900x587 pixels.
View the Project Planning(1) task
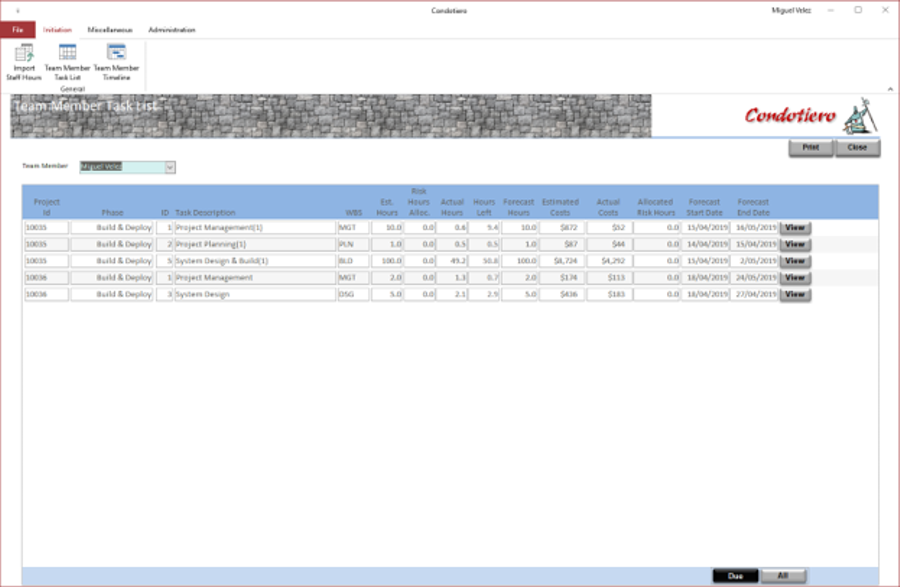pos(795,244)
